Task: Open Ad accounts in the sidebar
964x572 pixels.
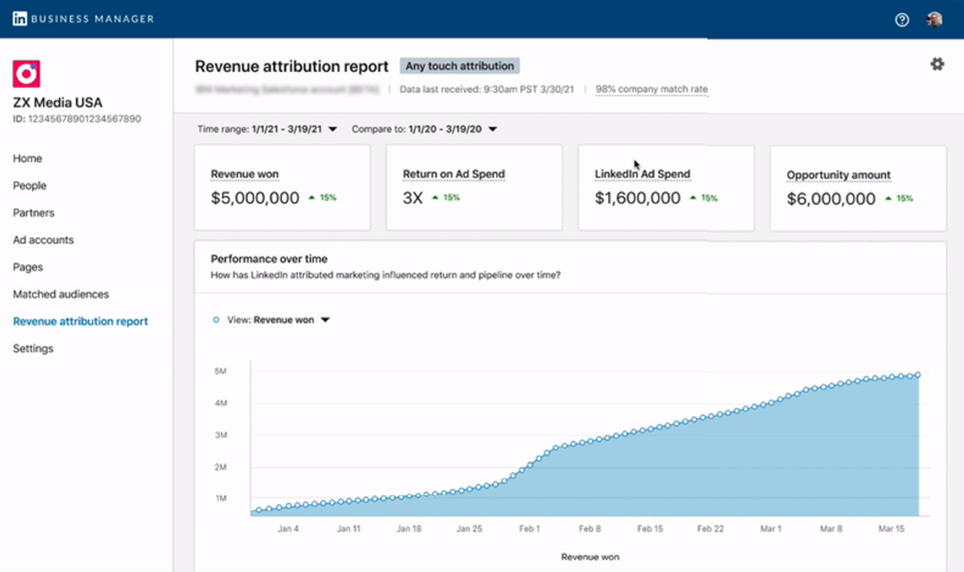Action: click(x=43, y=240)
